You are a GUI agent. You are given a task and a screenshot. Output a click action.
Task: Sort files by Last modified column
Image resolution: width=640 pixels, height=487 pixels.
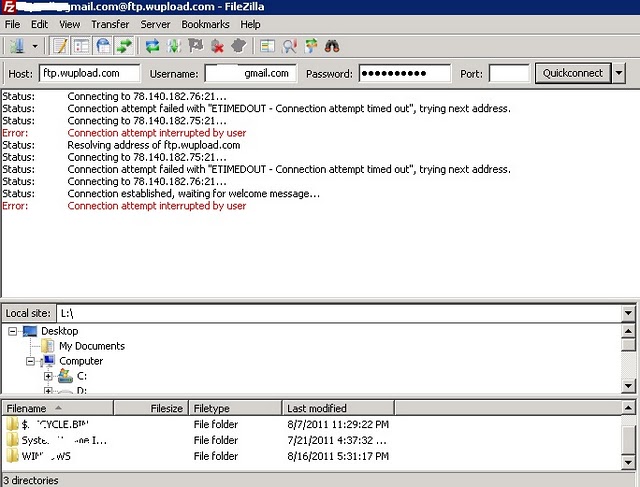pyautogui.click(x=316, y=408)
